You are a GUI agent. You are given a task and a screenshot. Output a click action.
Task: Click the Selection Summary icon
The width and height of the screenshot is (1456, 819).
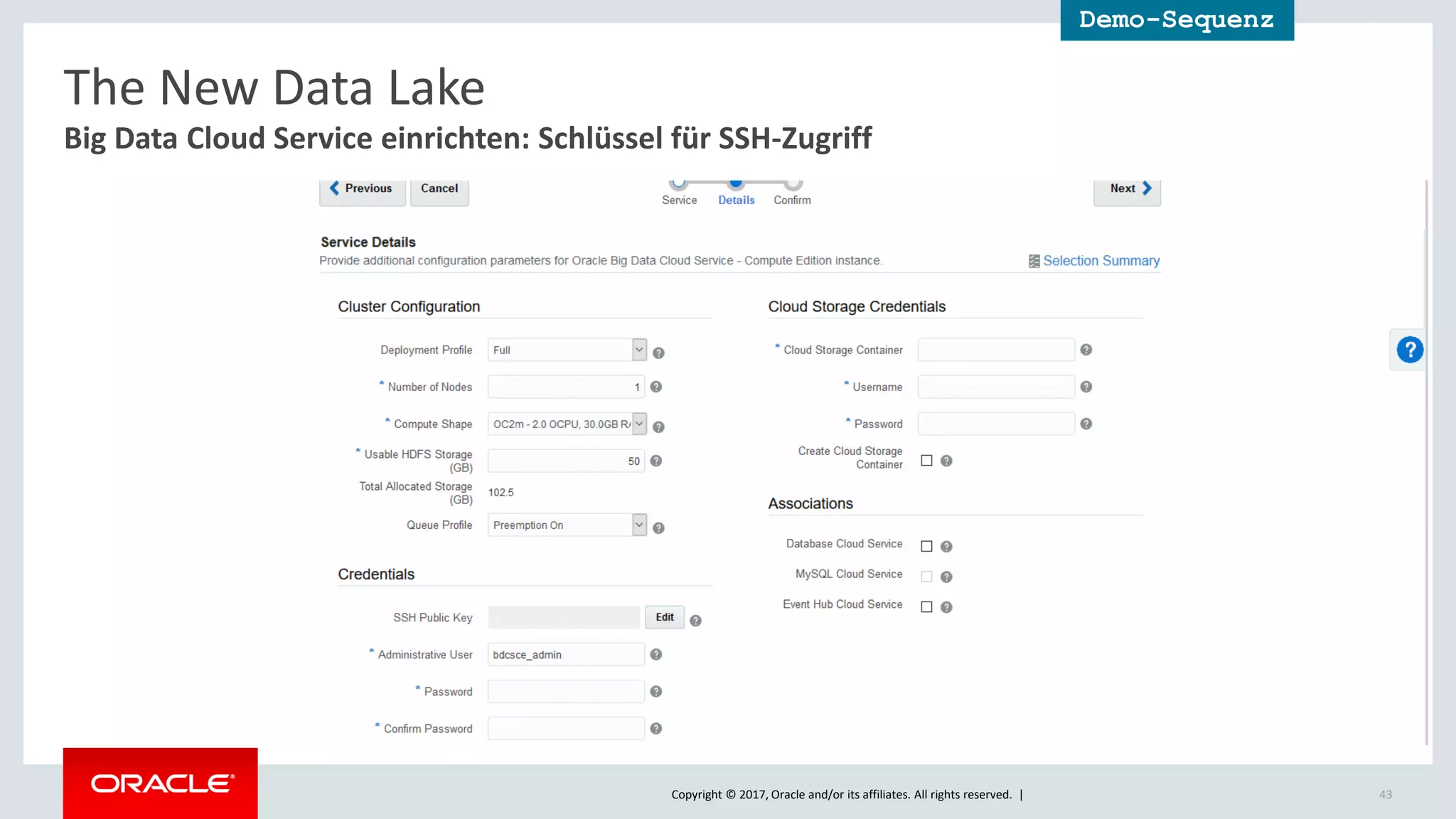[1034, 261]
